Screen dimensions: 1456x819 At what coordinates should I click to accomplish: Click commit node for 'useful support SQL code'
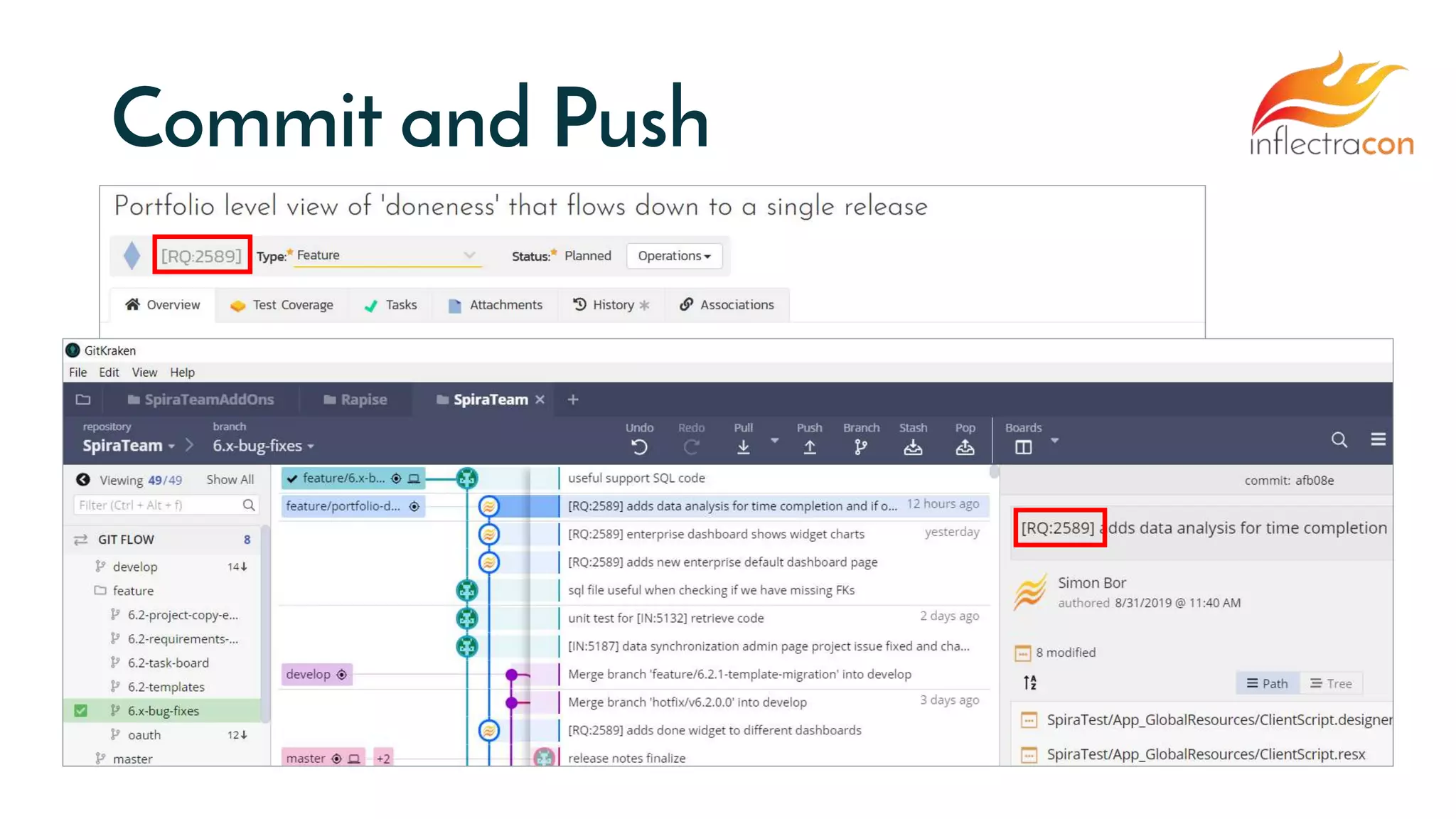point(467,478)
